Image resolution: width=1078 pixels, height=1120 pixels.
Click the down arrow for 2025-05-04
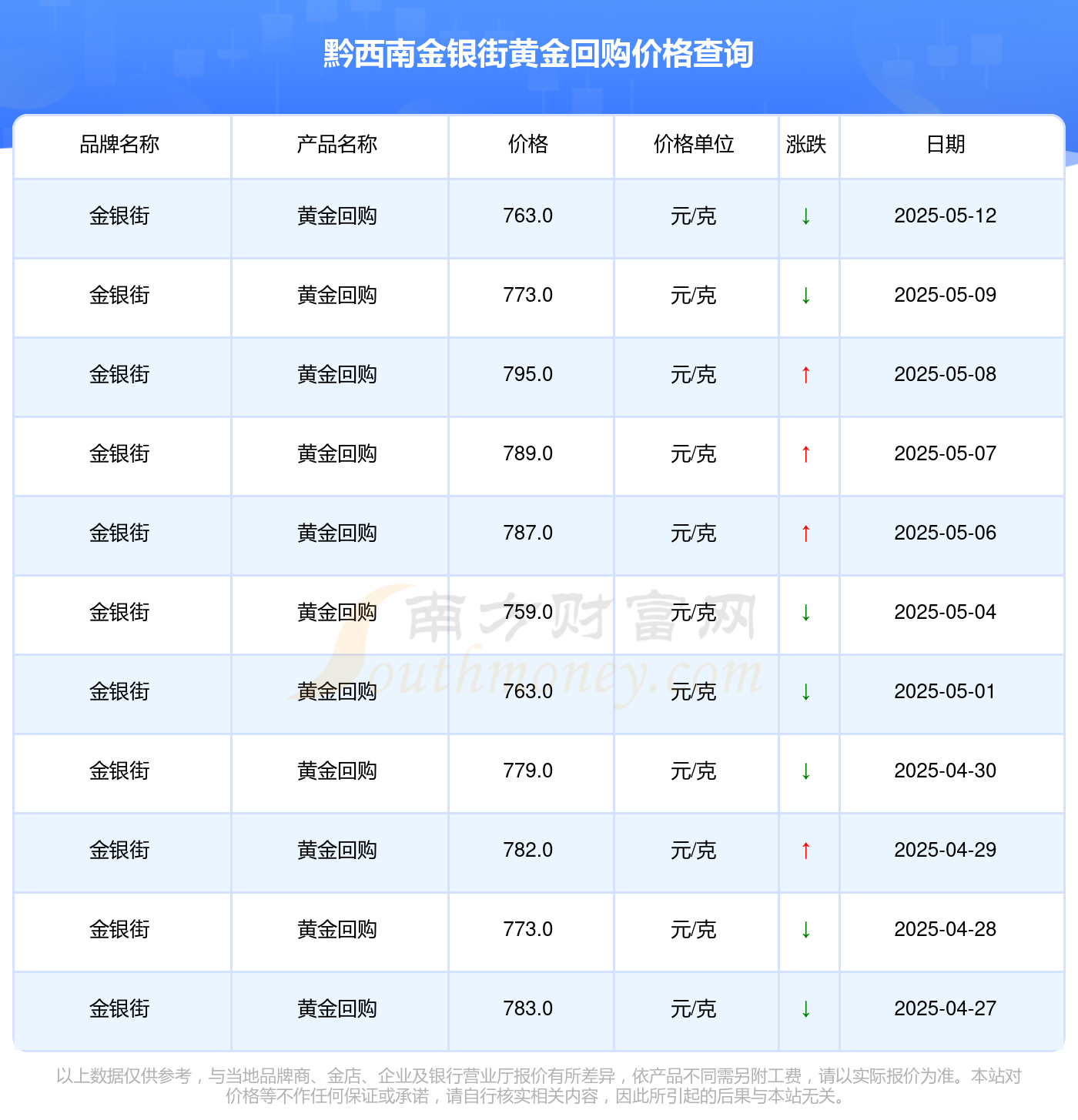point(806,613)
